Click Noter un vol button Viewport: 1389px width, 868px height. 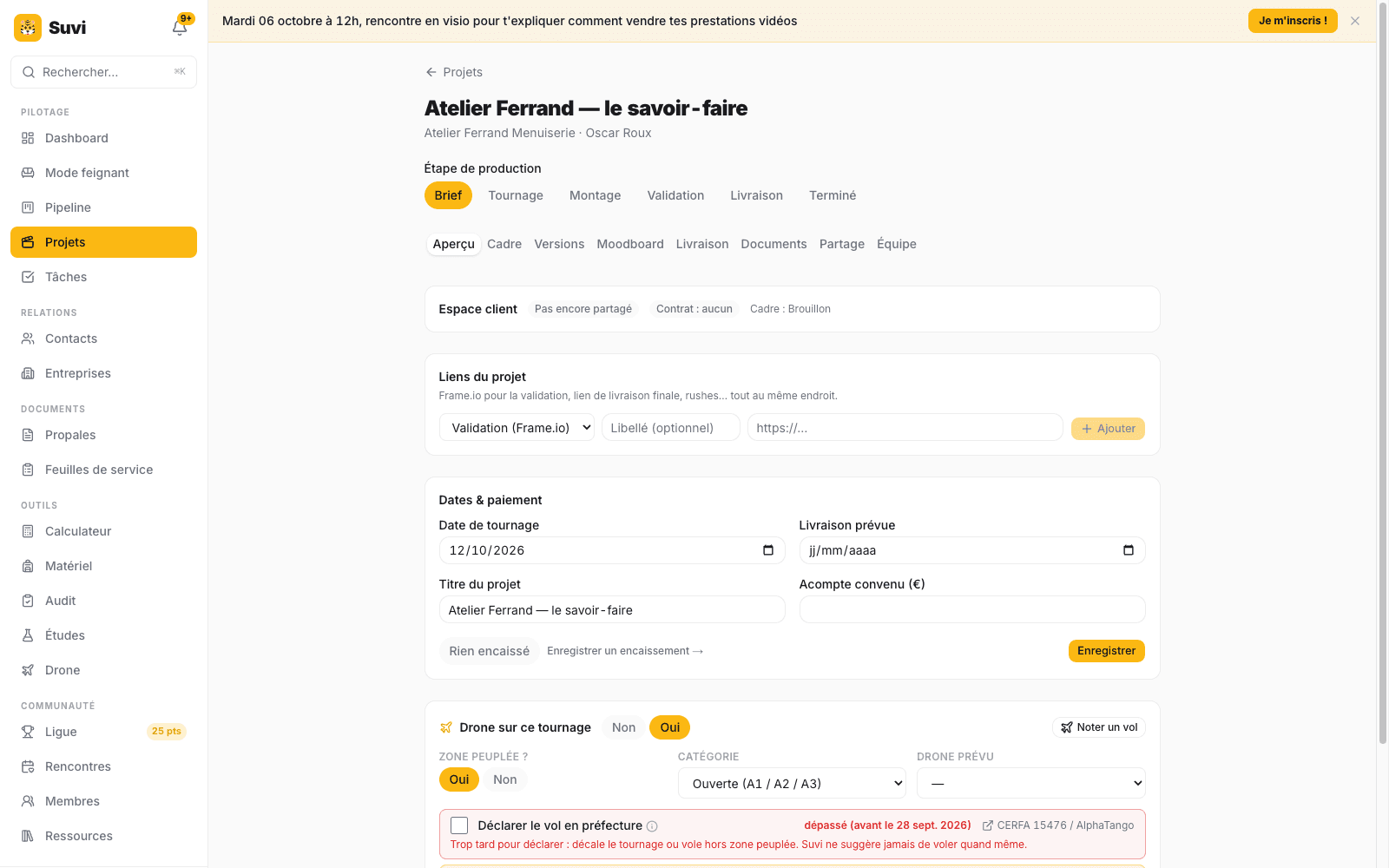(x=1099, y=727)
